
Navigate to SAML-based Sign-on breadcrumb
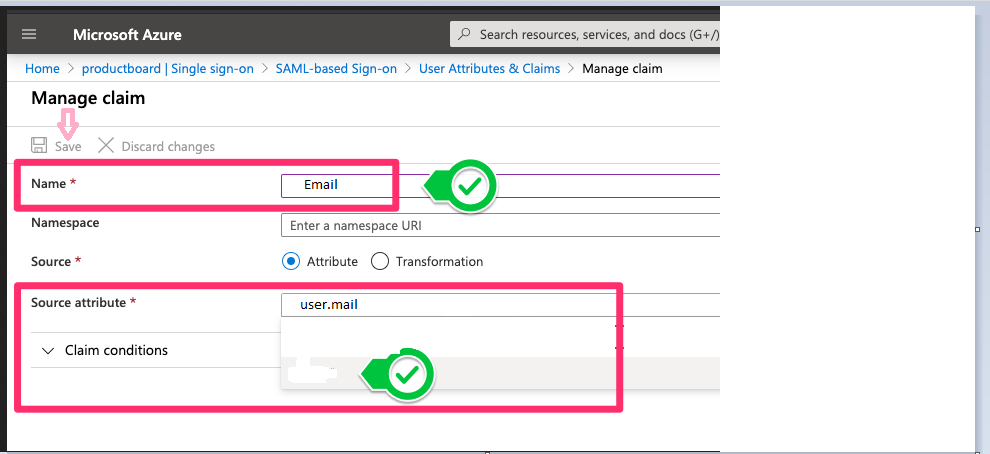(337, 69)
